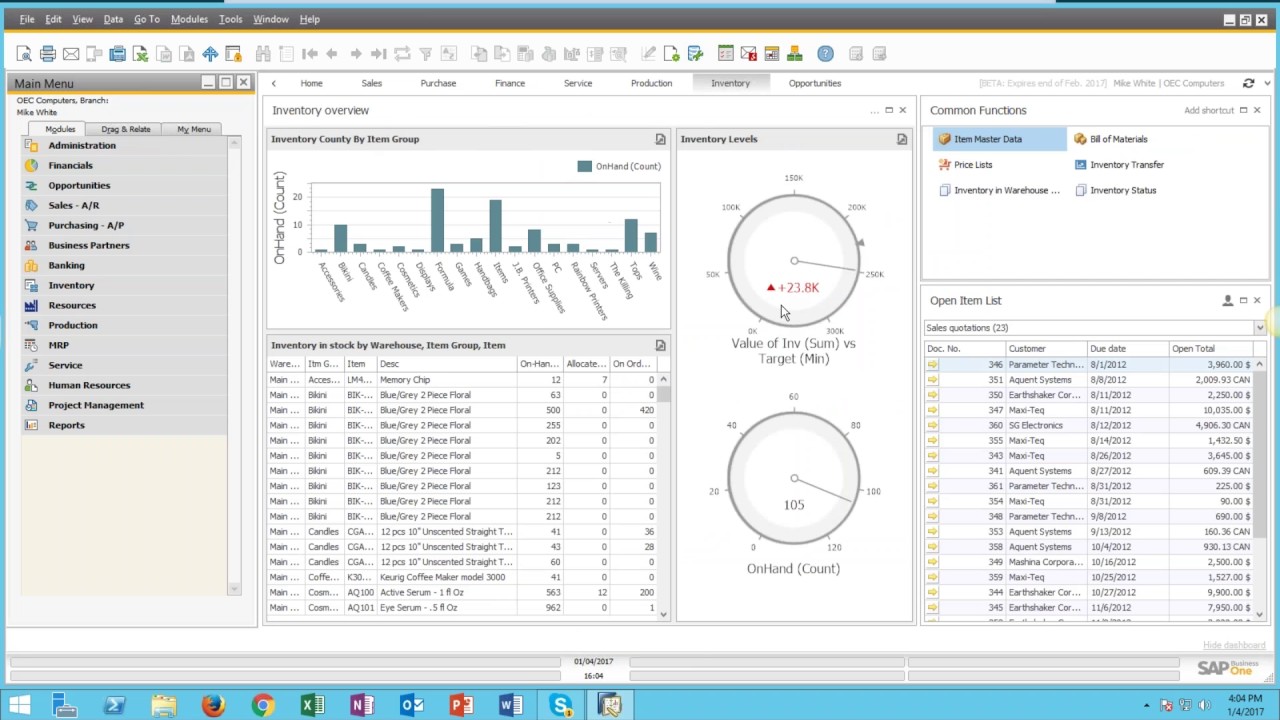Click the link arrow for document 360
This screenshot has width=1280, height=720.
tap(932, 425)
